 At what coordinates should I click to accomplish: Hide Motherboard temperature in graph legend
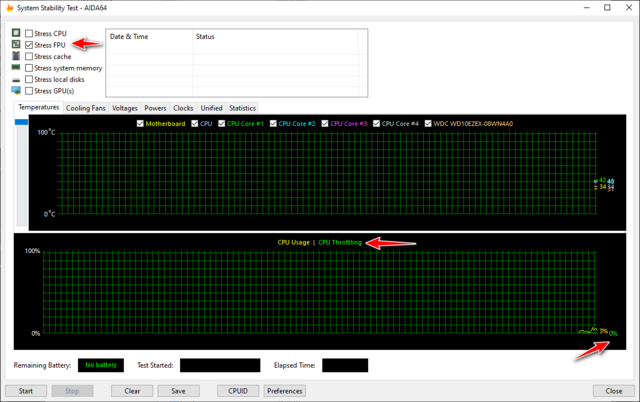pos(140,124)
